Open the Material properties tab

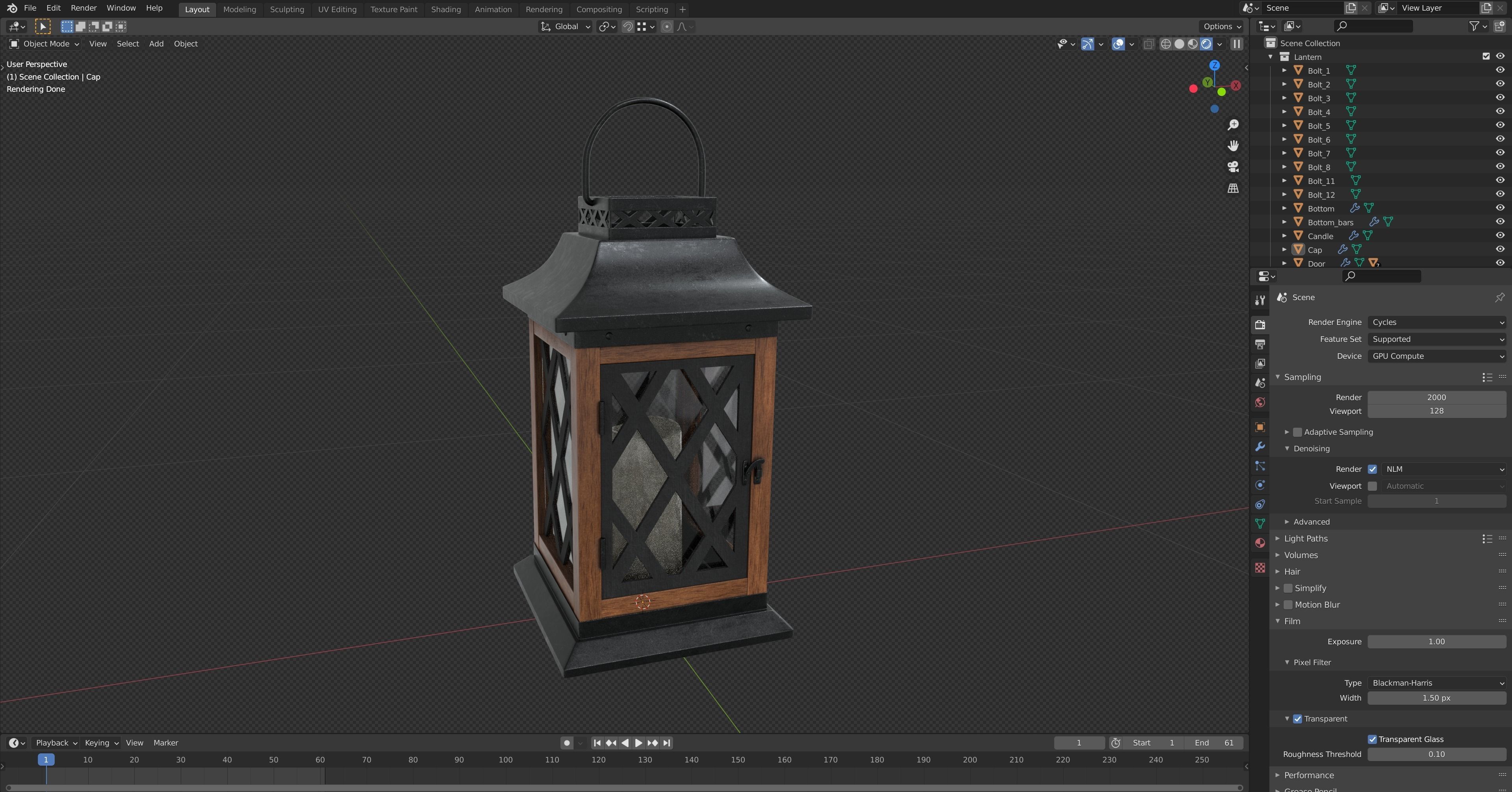coord(1260,543)
